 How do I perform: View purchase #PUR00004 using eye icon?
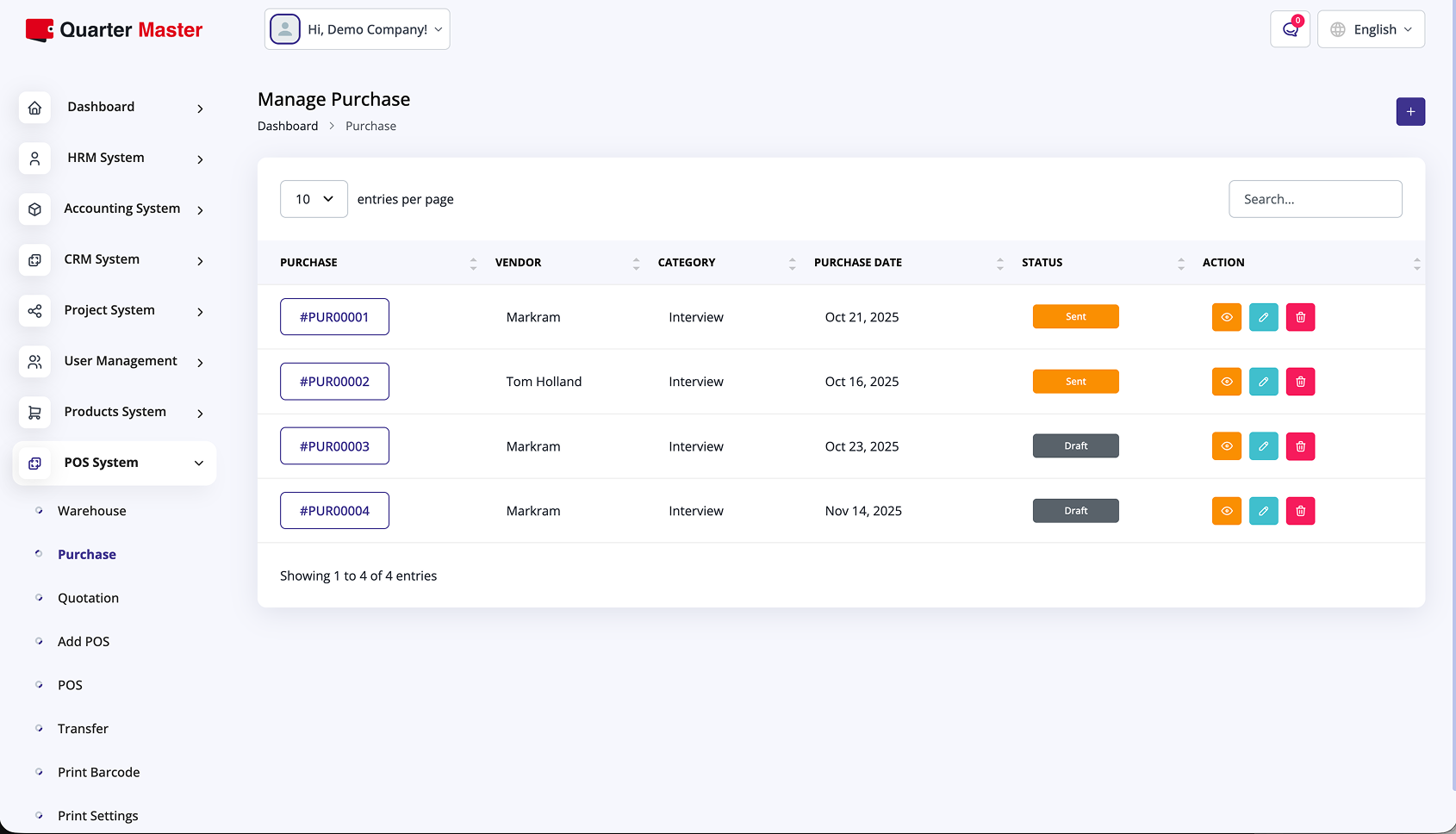point(1226,511)
